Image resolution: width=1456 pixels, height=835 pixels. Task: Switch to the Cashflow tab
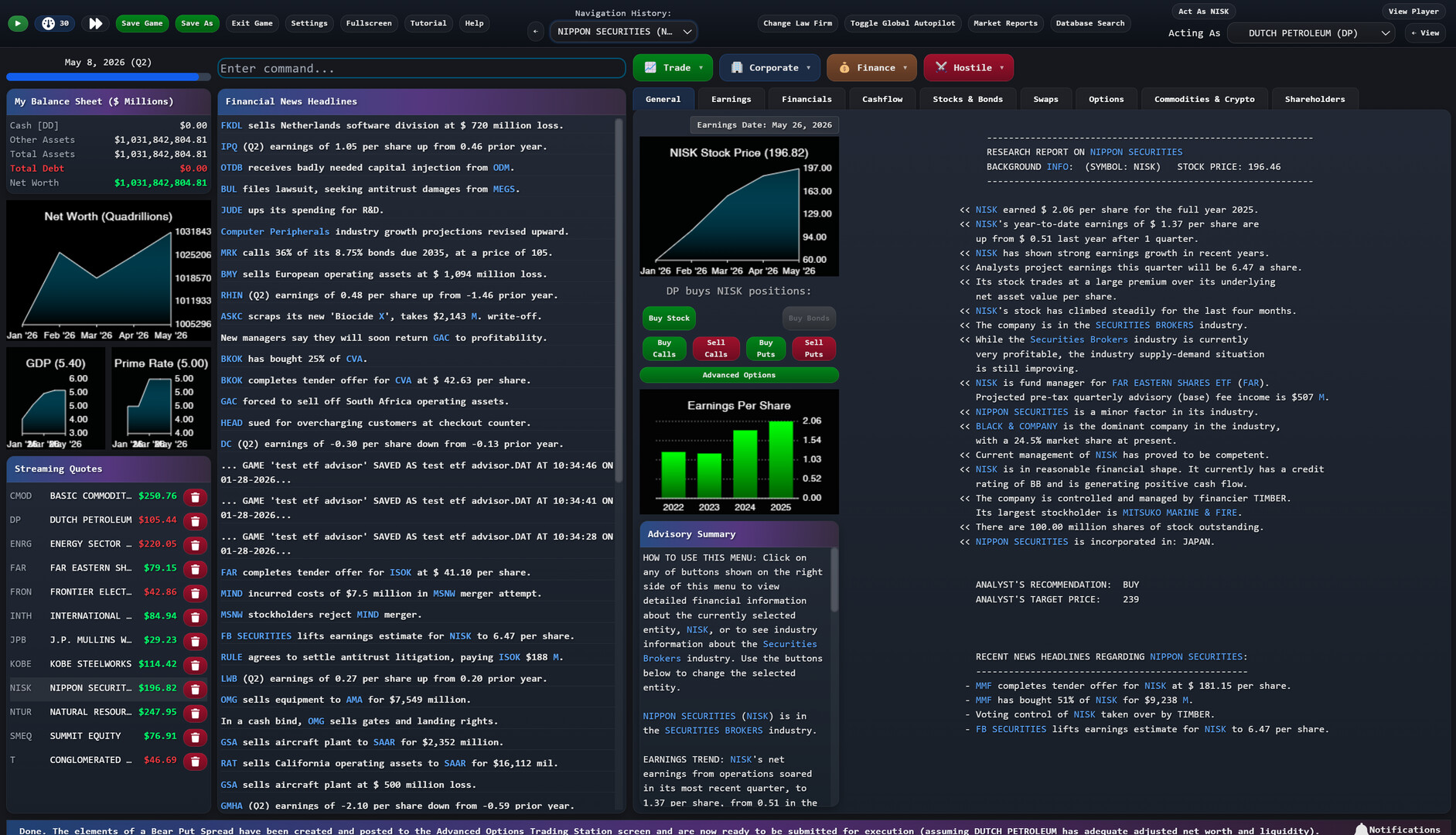881,99
